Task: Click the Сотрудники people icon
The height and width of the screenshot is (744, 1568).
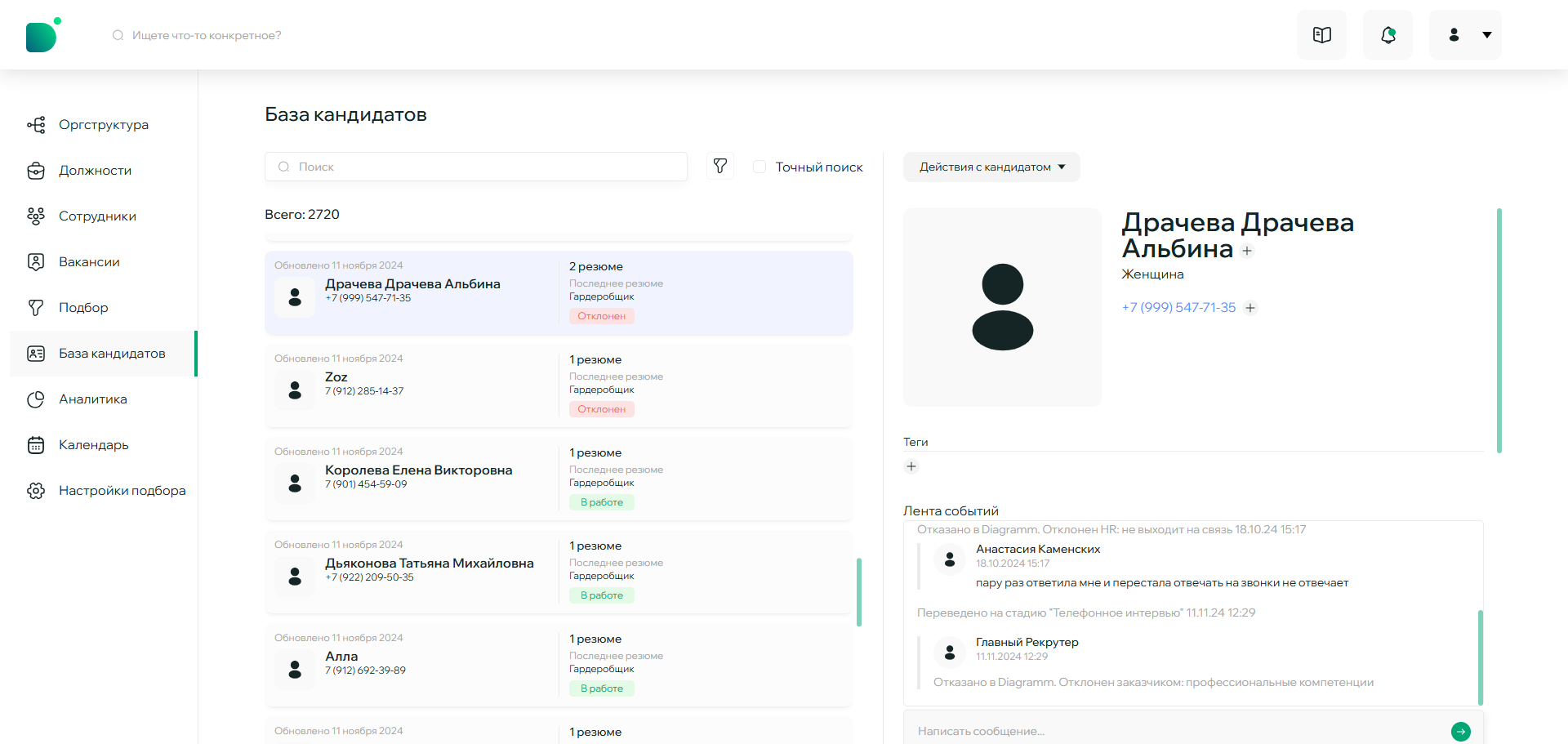Action: [36, 216]
